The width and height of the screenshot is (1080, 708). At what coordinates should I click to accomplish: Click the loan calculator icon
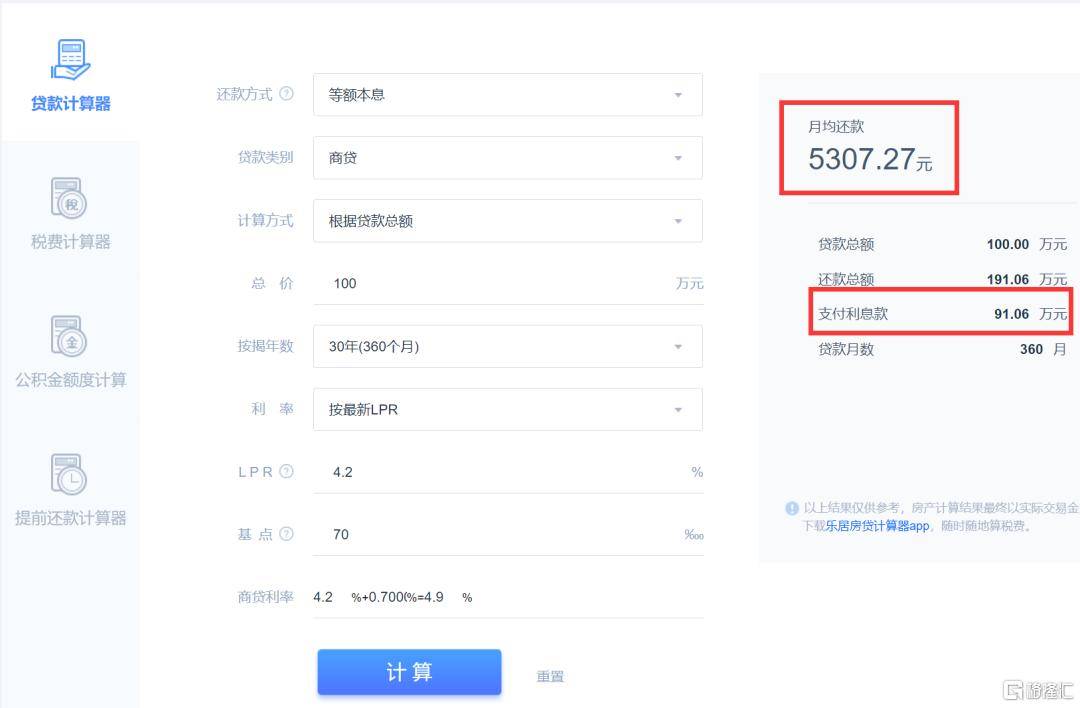70,60
